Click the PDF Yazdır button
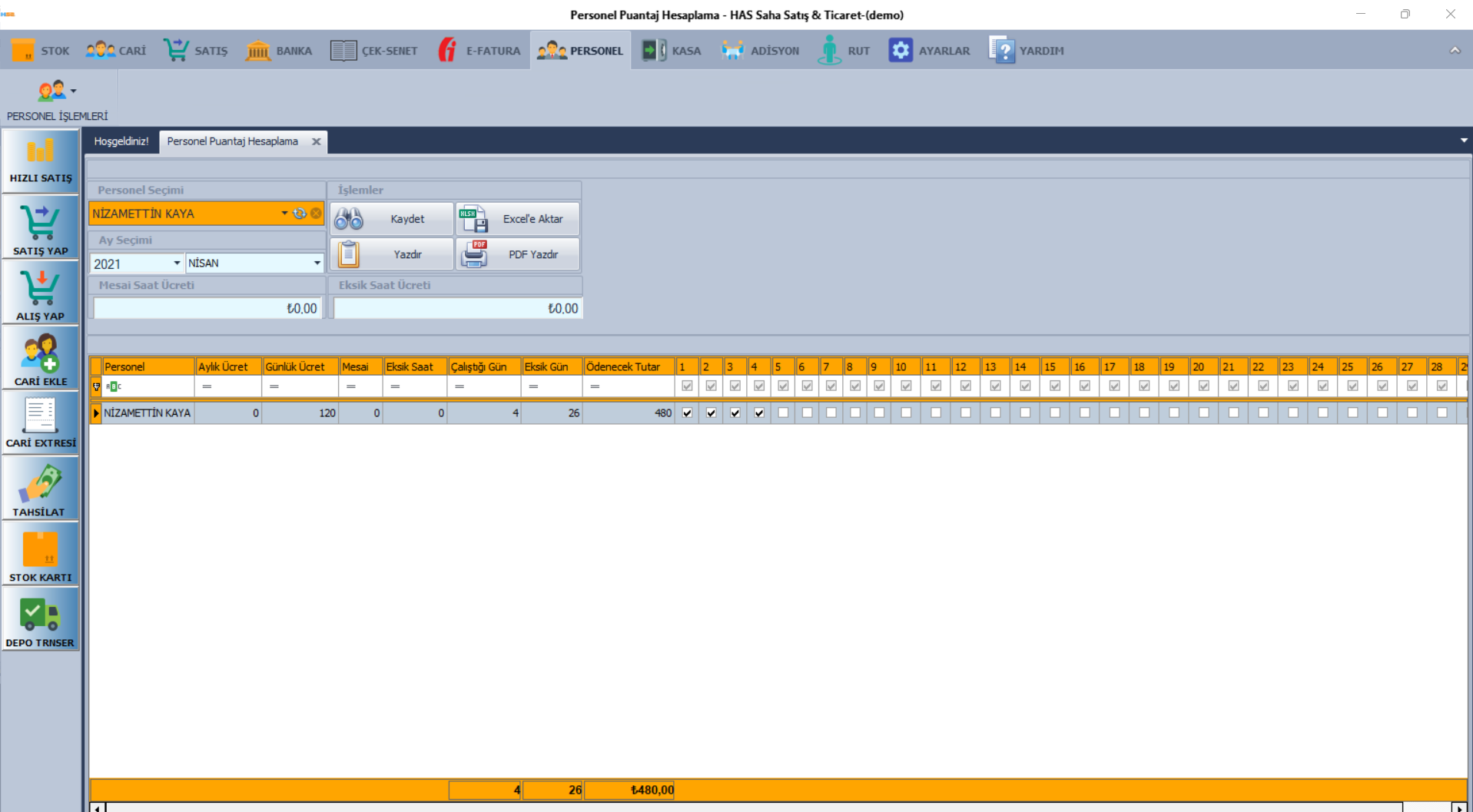This screenshot has height=812, width=1473. (x=517, y=254)
